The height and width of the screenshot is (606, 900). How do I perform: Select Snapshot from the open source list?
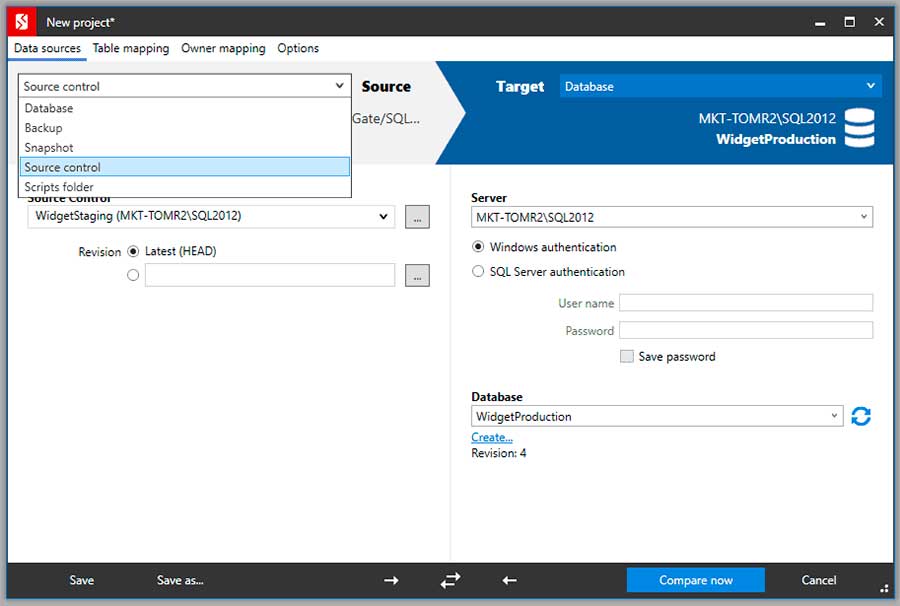pyautogui.click(x=48, y=147)
